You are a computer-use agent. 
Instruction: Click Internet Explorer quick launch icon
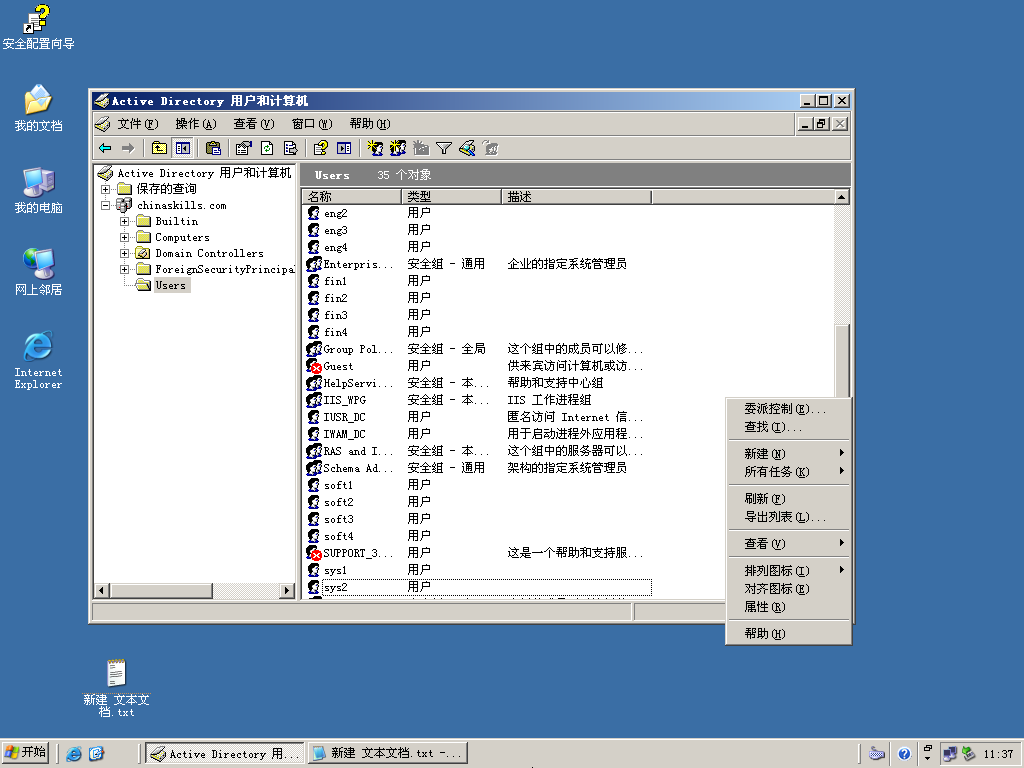pyautogui.click(x=74, y=754)
